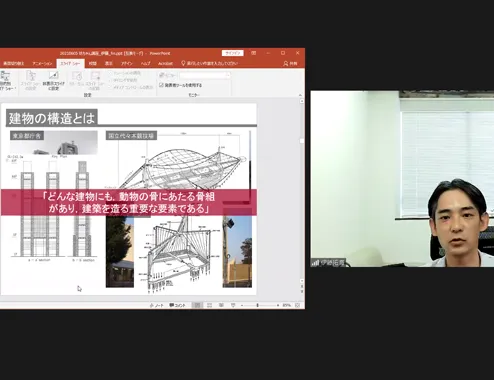
Task: Open the Animations ribbon tab
Action: [42, 63]
